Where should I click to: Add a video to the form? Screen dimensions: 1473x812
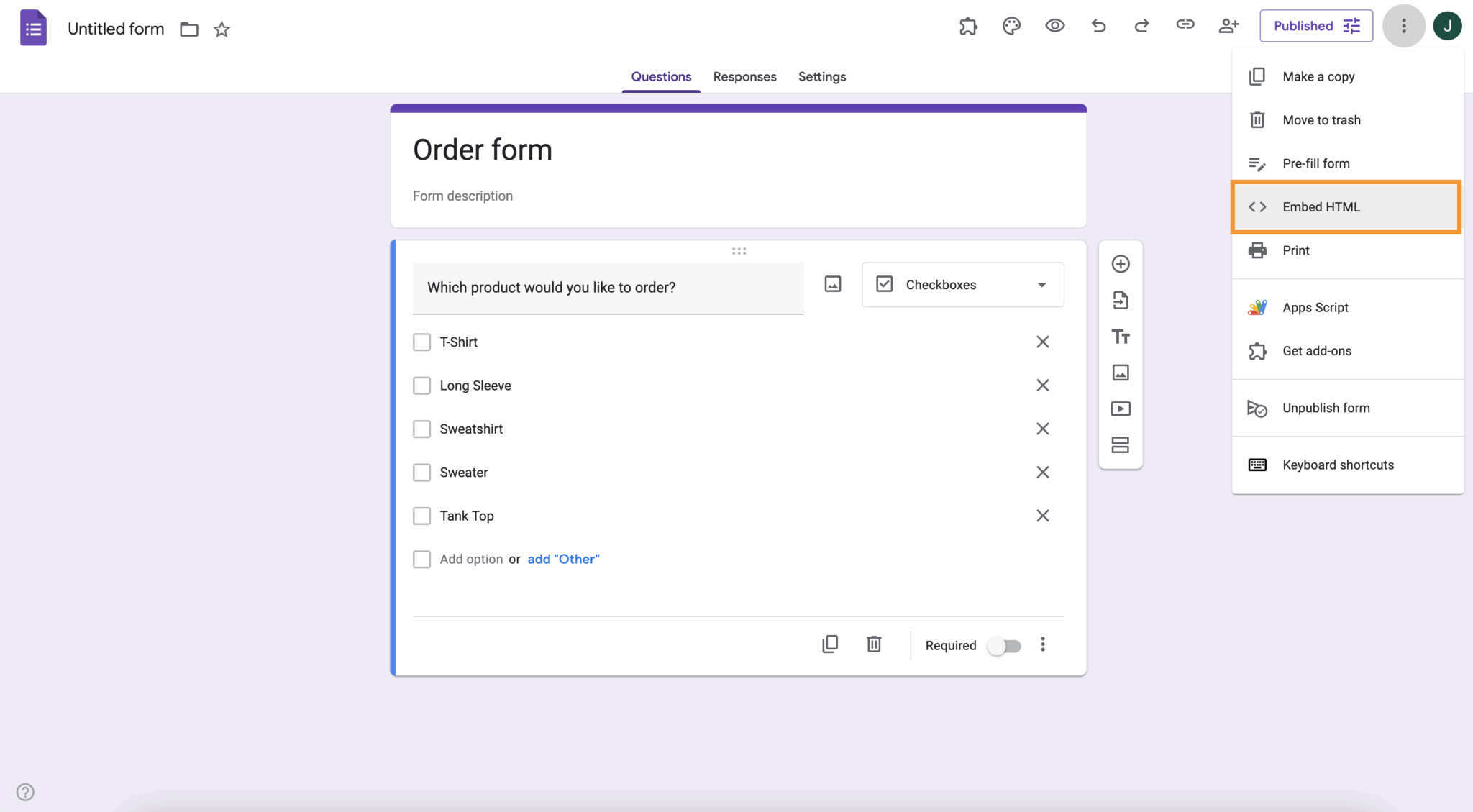click(1121, 409)
